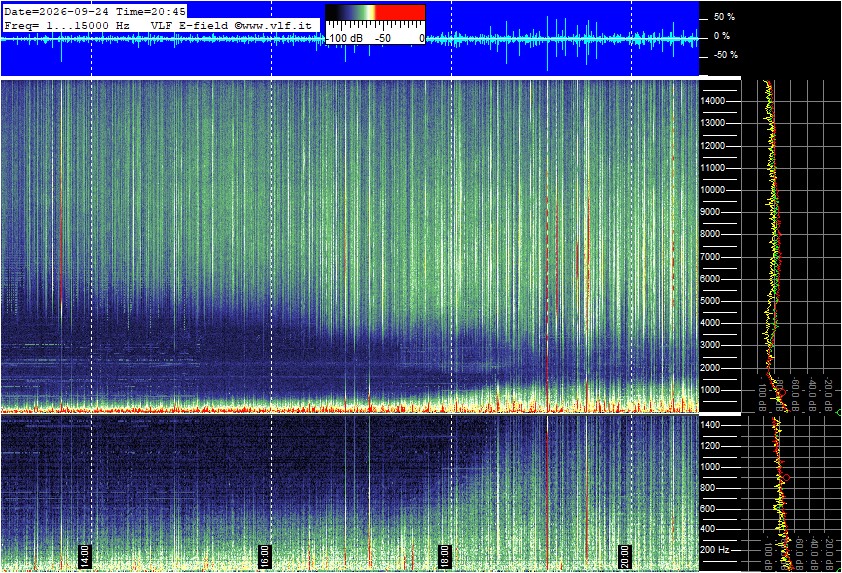Image resolution: width=842 pixels, height=573 pixels.
Task: Click the 3000 frequency axis label
Action: coord(710,345)
